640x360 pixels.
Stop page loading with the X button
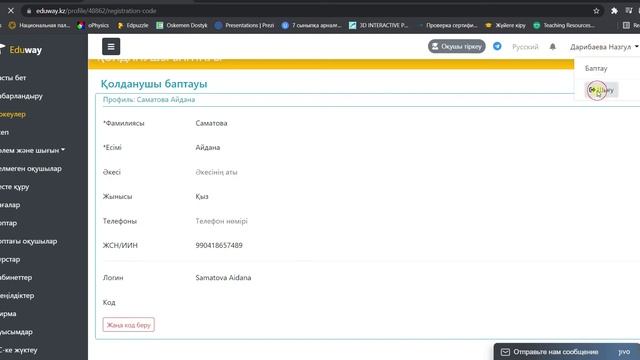[11, 11]
